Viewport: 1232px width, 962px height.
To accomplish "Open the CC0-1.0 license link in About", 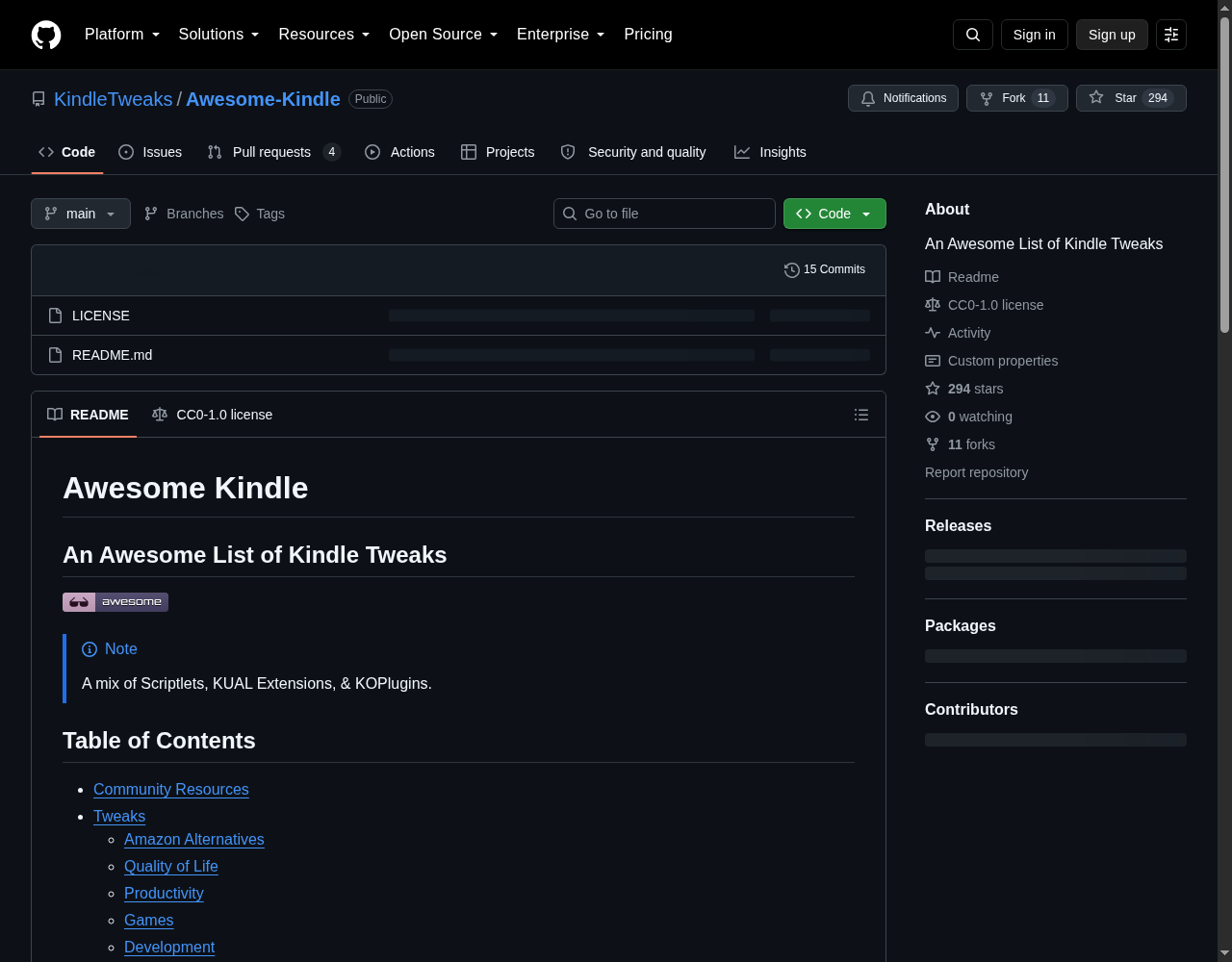I will tap(985, 305).
